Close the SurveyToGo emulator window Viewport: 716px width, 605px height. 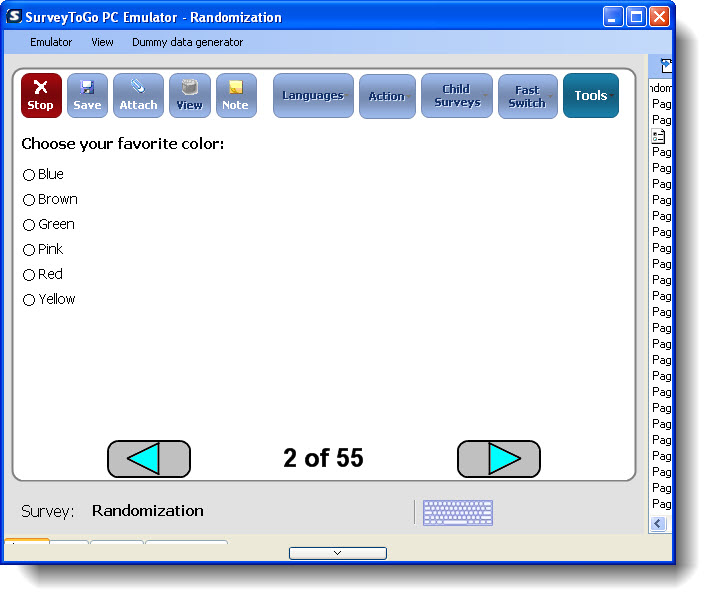(x=659, y=17)
